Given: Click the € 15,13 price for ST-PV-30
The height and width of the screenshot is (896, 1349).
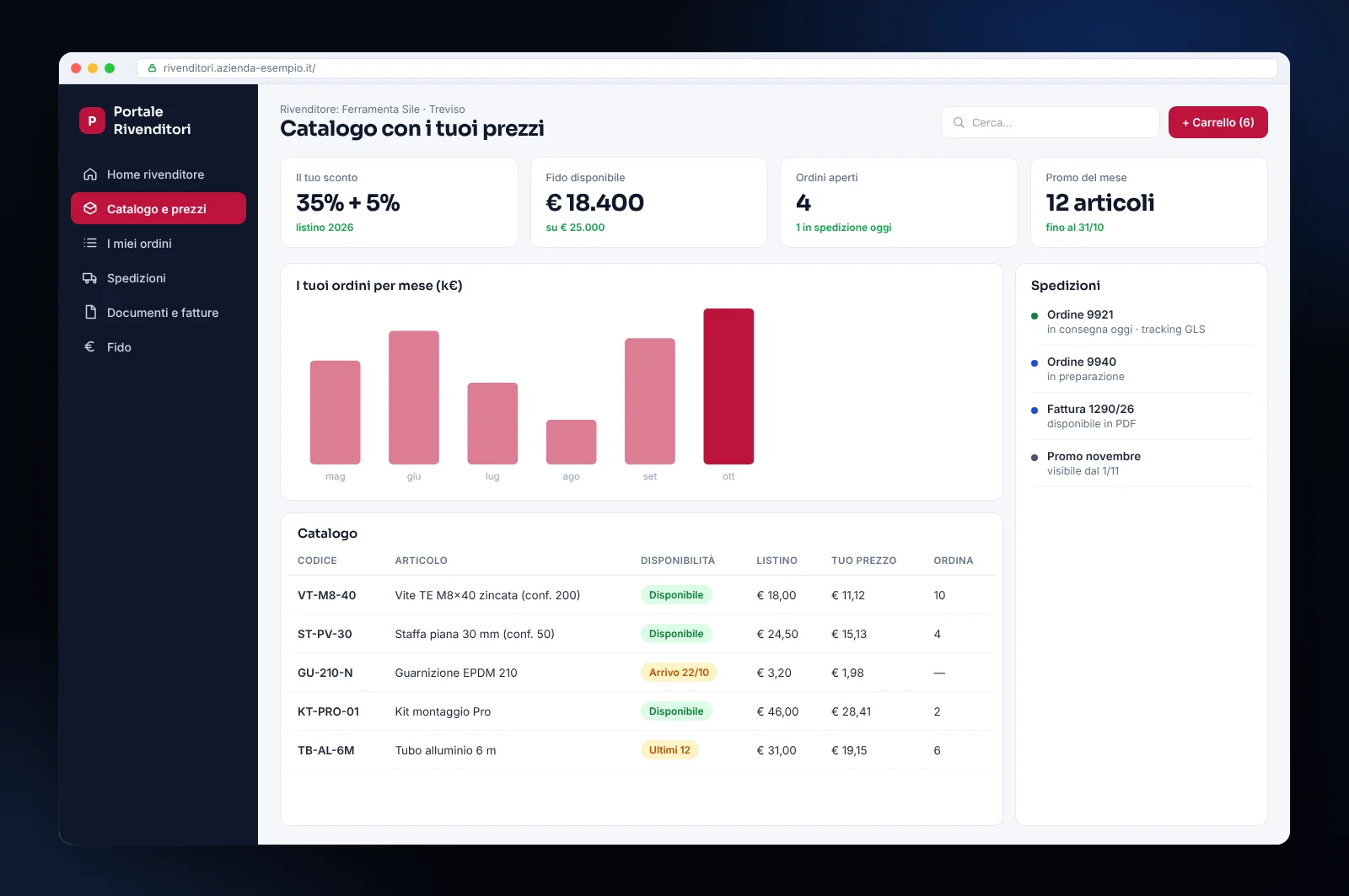Looking at the screenshot, I should [849, 634].
